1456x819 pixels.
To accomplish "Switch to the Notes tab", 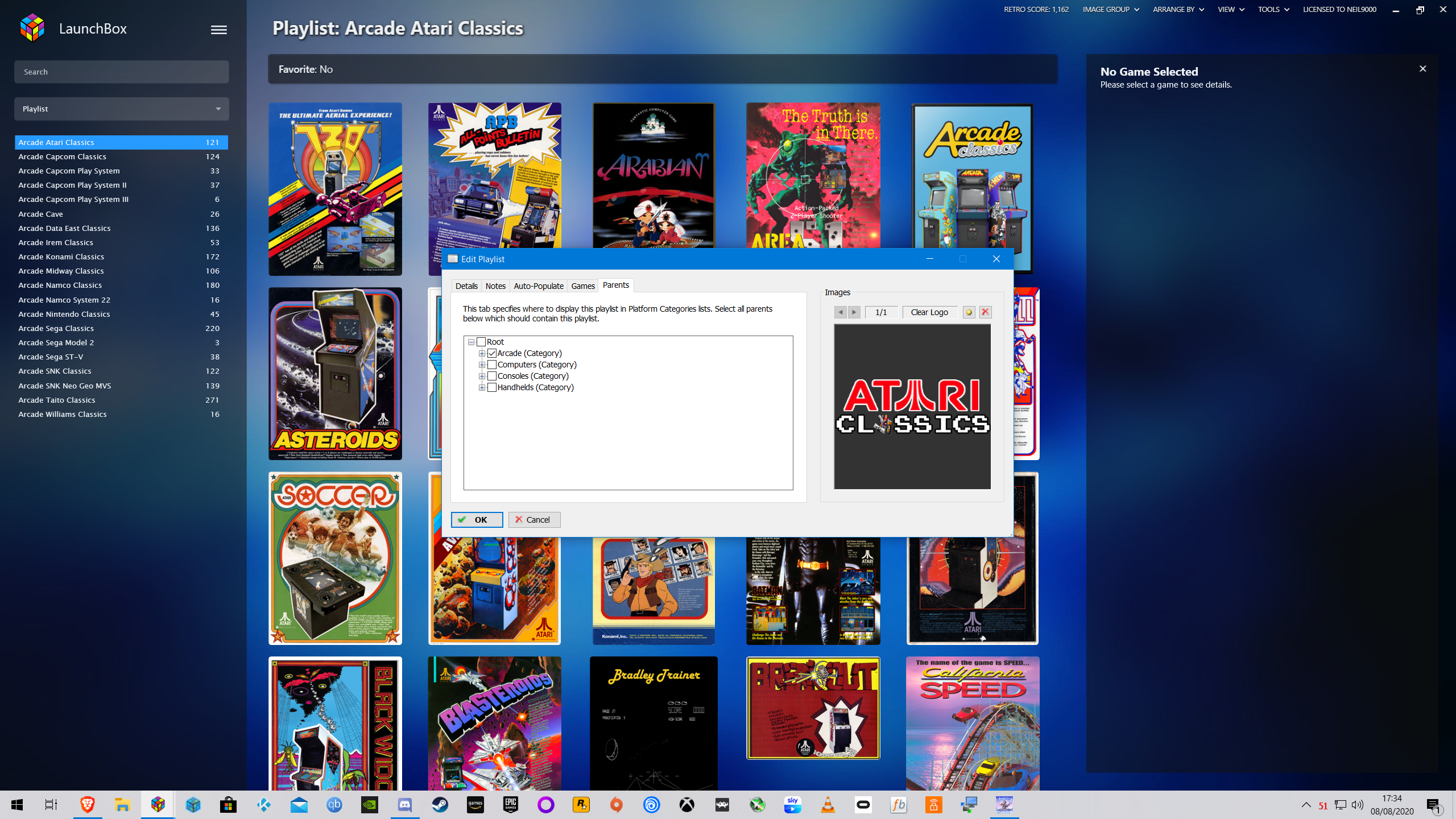I will coord(495,286).
